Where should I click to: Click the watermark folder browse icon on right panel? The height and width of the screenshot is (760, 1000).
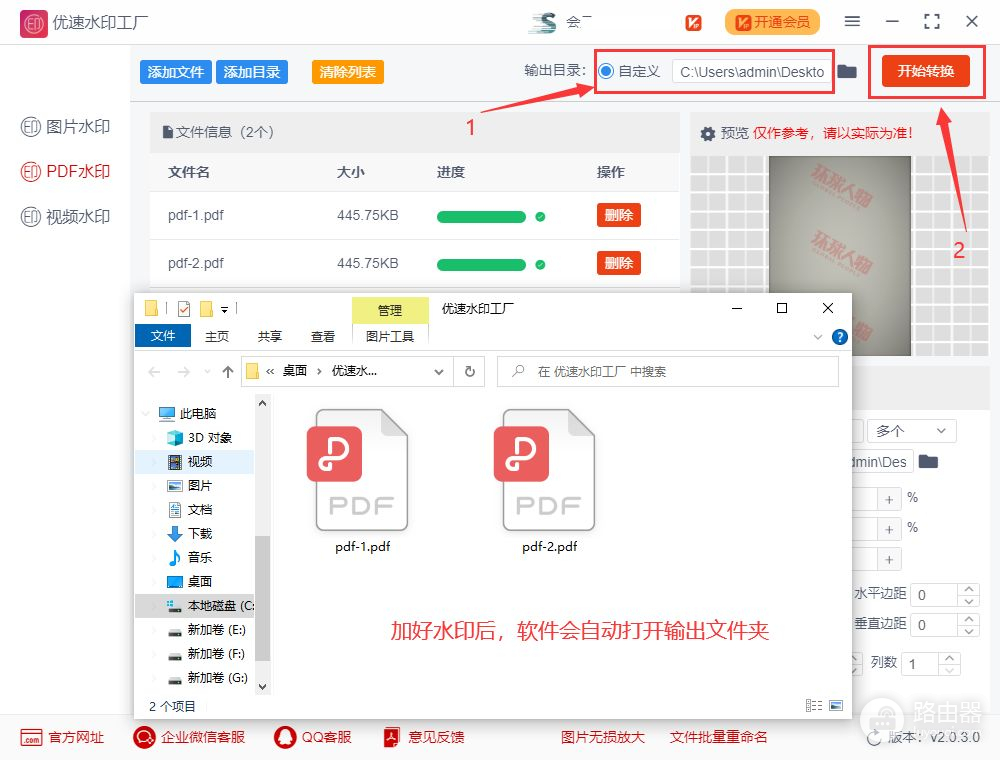928,462
